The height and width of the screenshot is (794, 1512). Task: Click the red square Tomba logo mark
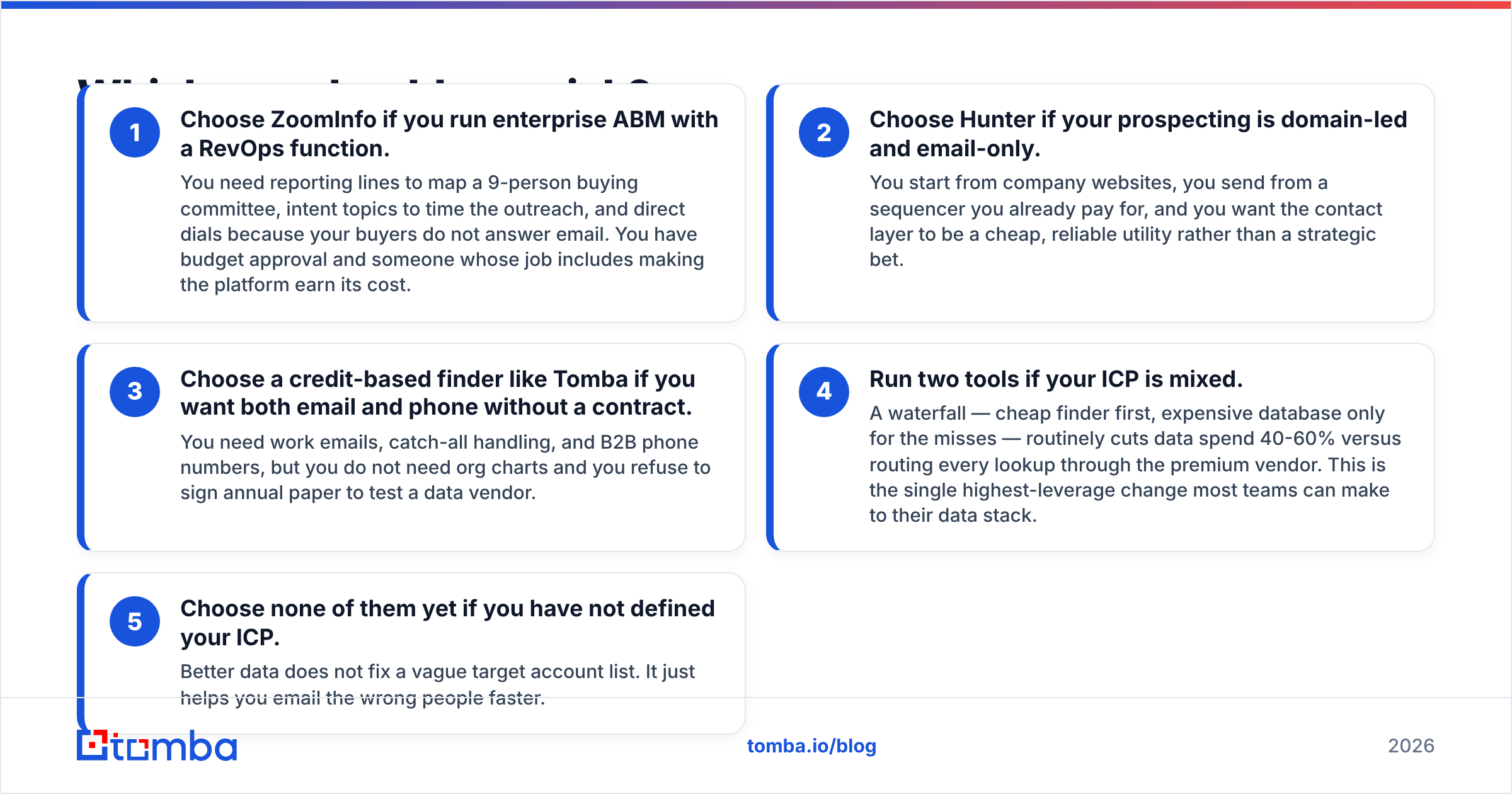(x=93, y=745)
